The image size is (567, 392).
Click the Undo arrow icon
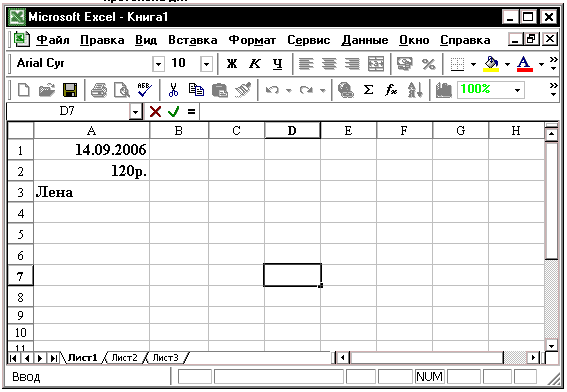(x=272, y=90)
